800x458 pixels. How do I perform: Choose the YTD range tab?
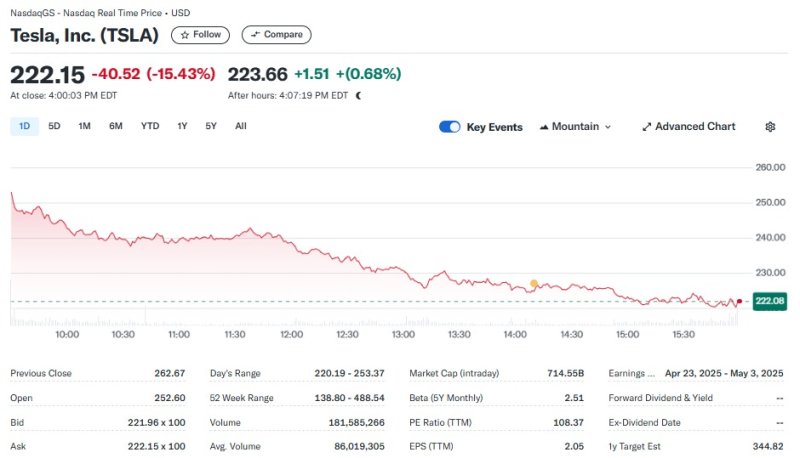[150, 126]
